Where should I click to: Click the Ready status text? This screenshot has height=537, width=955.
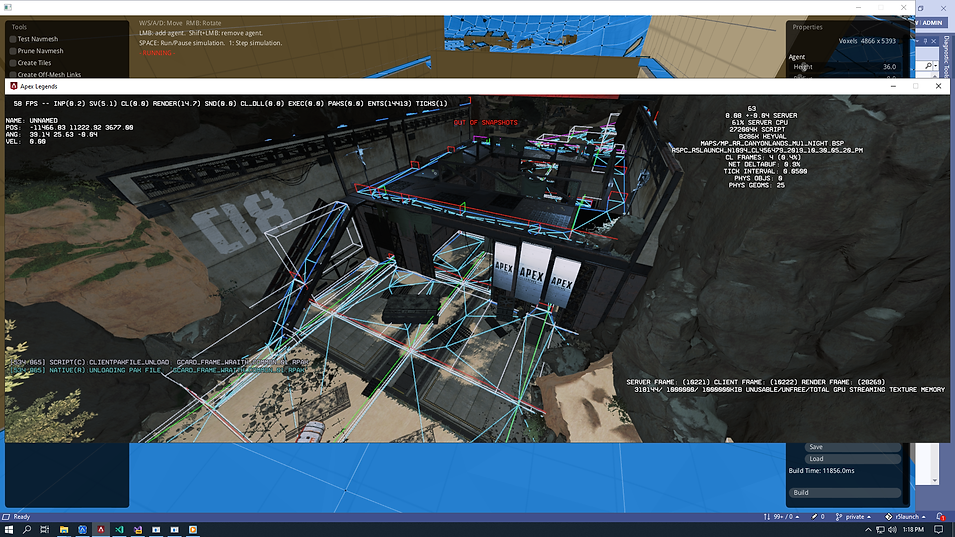22,517
